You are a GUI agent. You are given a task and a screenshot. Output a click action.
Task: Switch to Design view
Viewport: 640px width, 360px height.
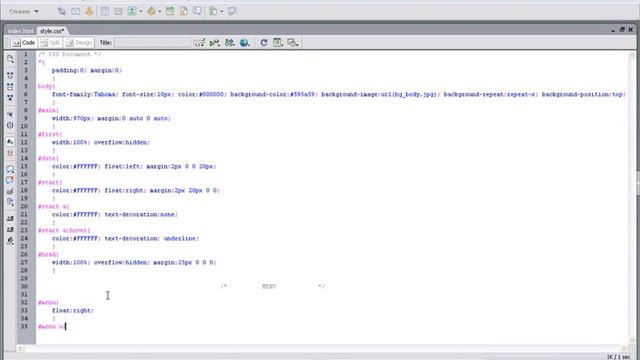pos(79,42)
